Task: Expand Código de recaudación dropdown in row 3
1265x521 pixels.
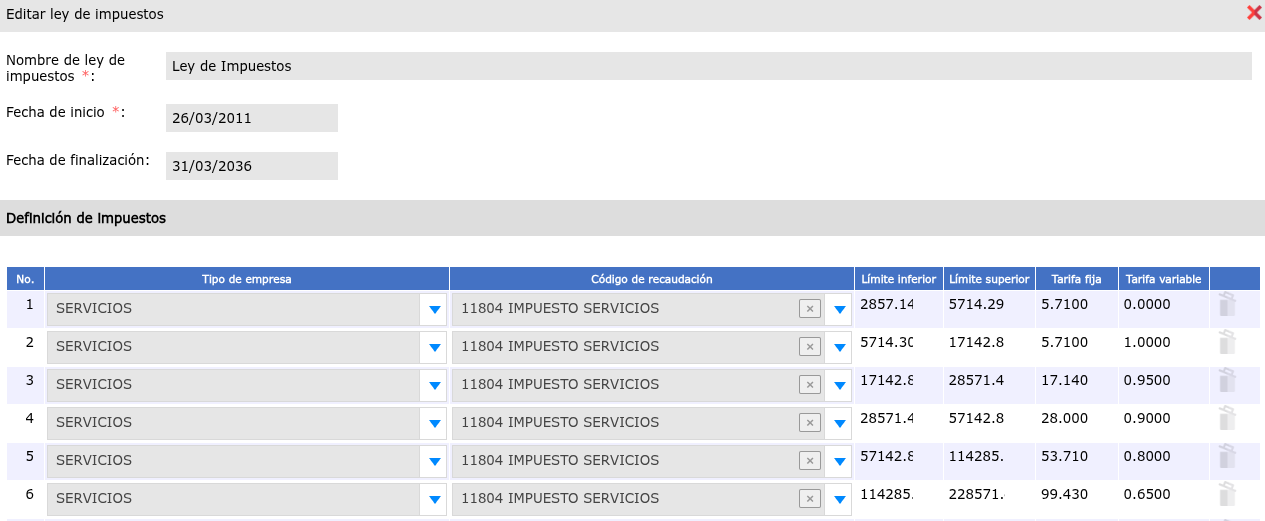Action: (x=840, y=386)
